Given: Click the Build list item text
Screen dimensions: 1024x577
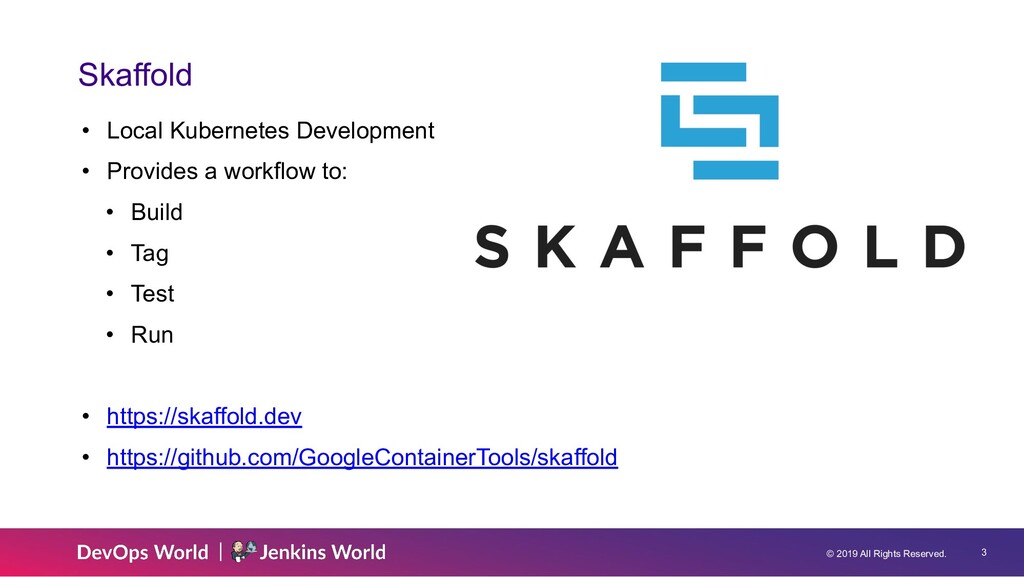Looking at the screenshot, I should [157, 212].
